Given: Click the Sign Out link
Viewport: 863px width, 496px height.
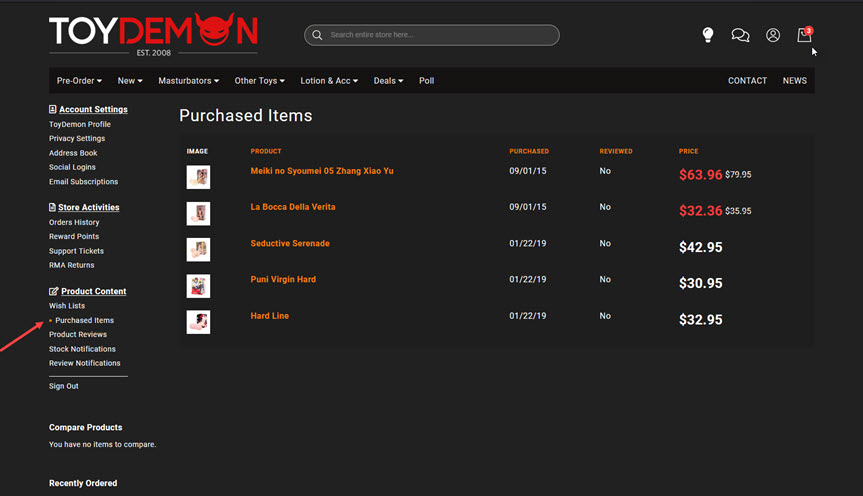Looking at the screenshot, I should pyautogui.click(x=64, y=386).
